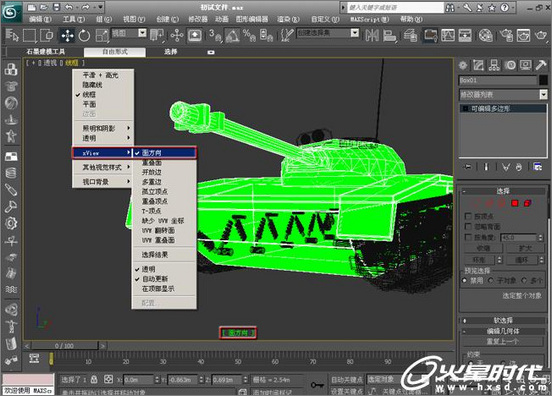Enable the 按角度 checkbox
This screenshot has width=552, height=396.
tap(468, 237)
